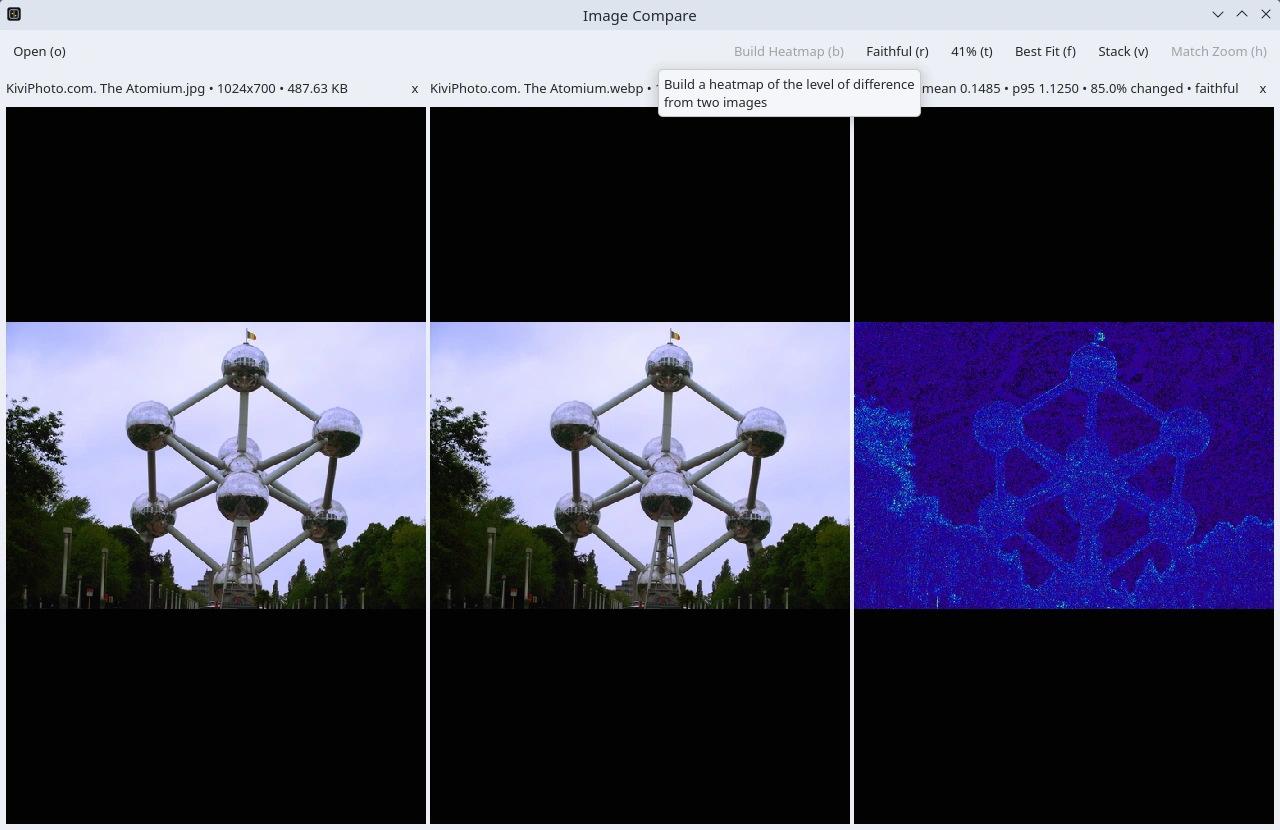Click the Build Heatmap (b) button
Image resolution: width=1280 pixels, height=830 pixels.
pyautogui.click(x=788, y=51)
